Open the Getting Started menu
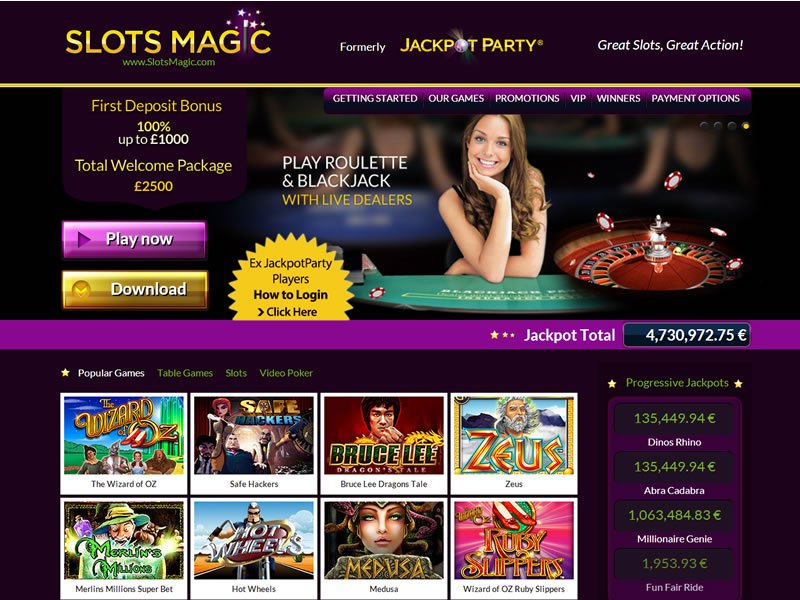This screenshot has height=600, width=800. pyautogui.click(x=375, y=98)
